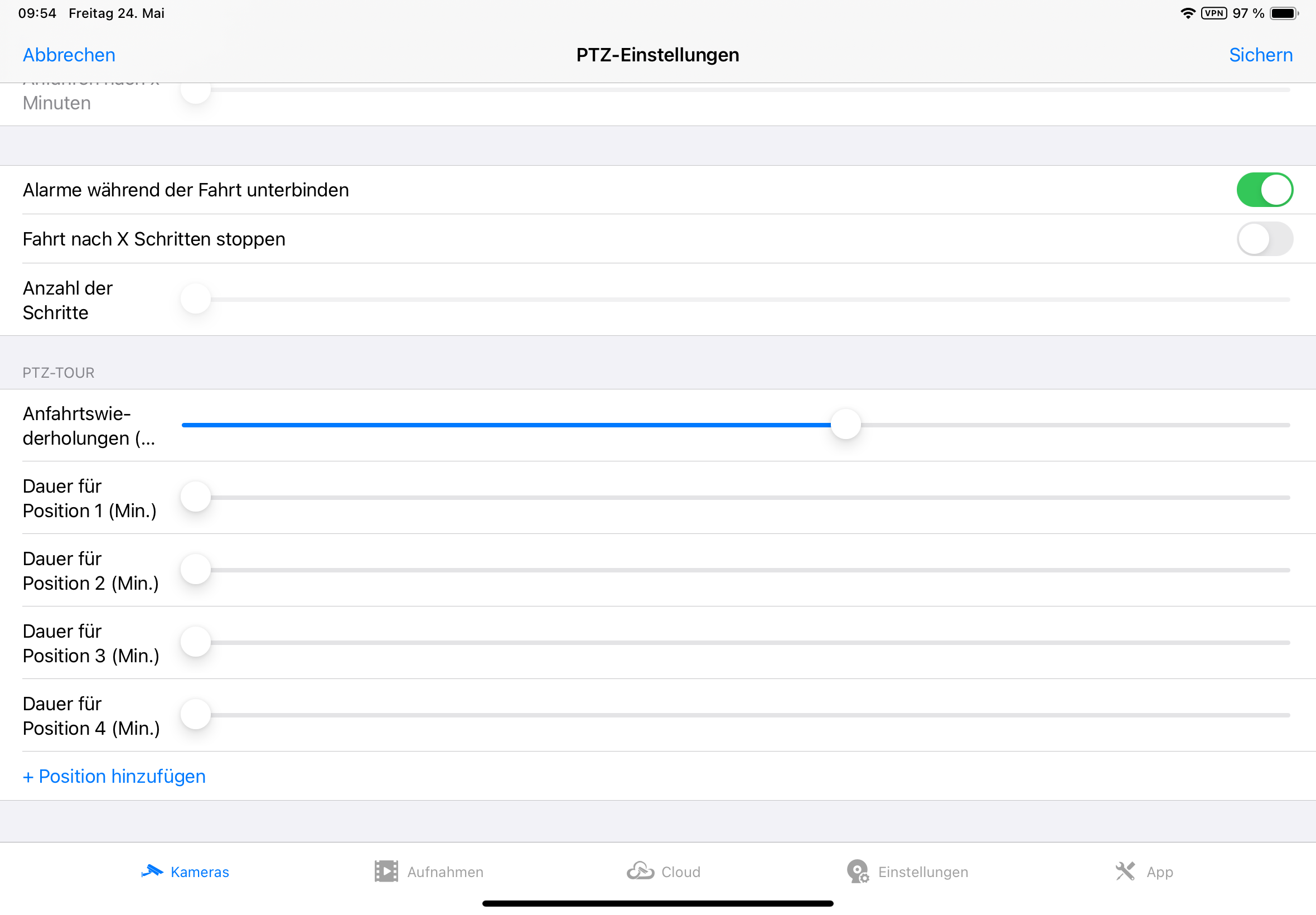Switch to the Aufnahmen tab label

click(x=445, y=872)
